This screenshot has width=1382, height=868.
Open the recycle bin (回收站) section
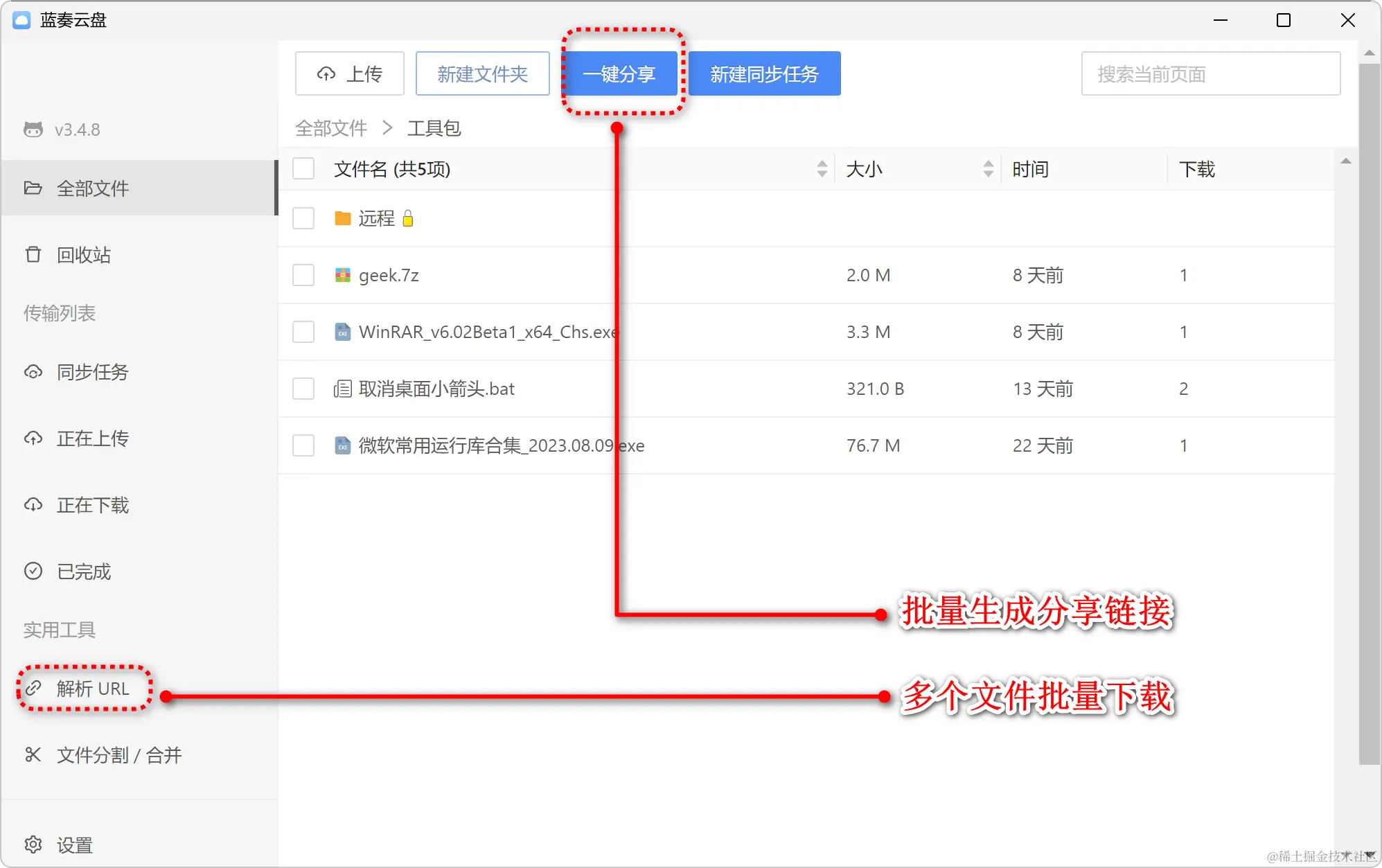click(x=83, y=255)
